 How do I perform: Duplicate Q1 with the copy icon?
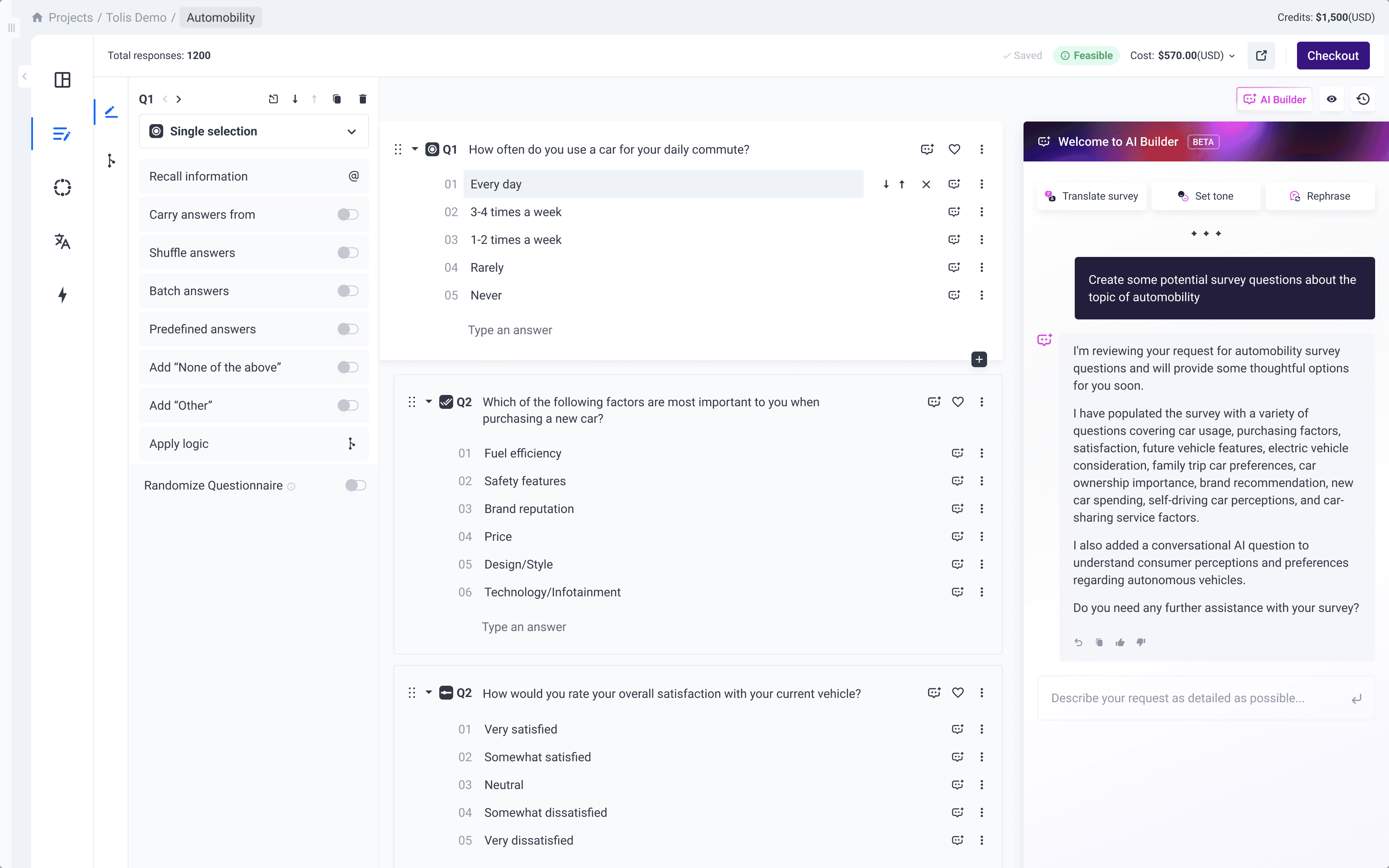tap(337, 99)
